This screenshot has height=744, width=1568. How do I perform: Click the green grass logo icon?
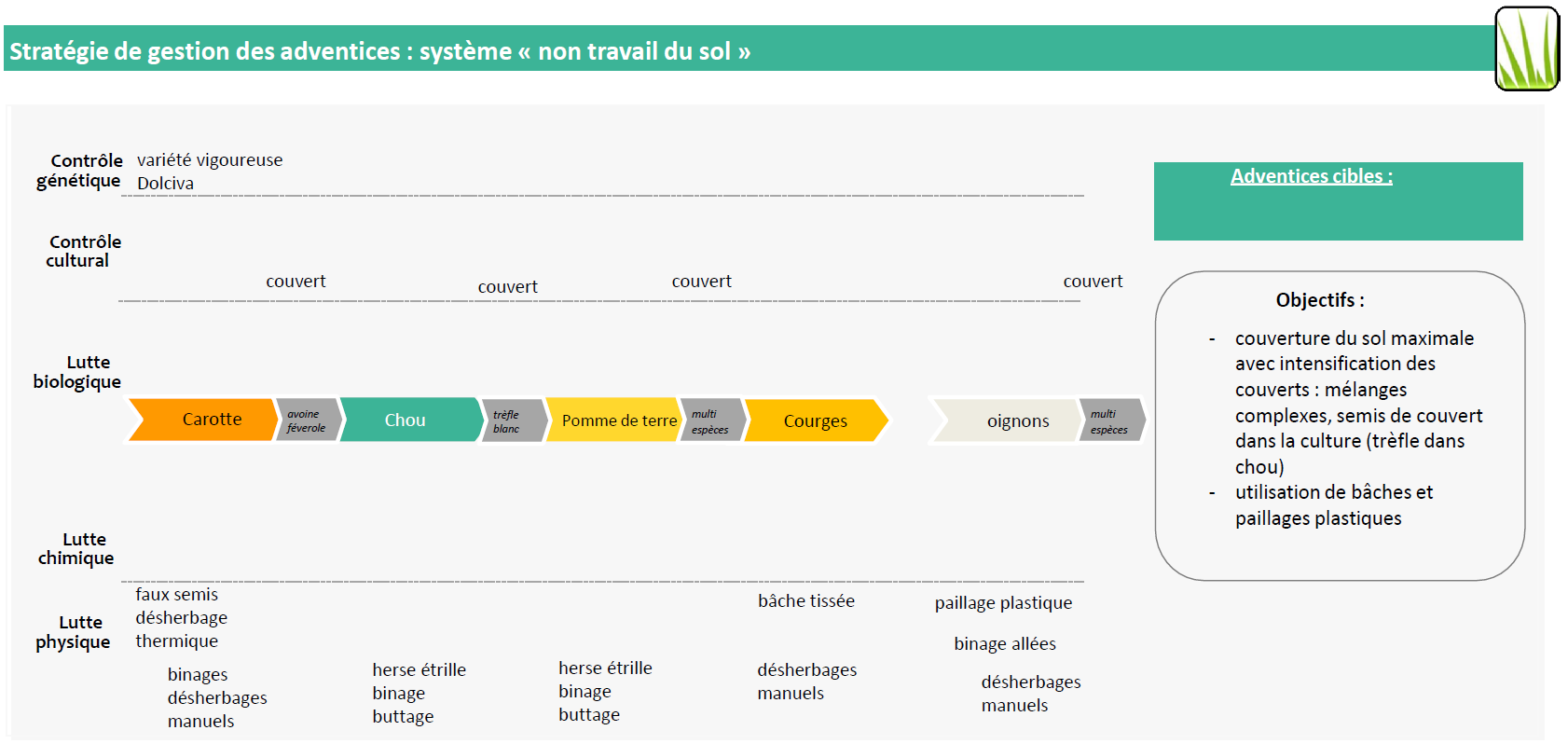tap(1527, 48)
